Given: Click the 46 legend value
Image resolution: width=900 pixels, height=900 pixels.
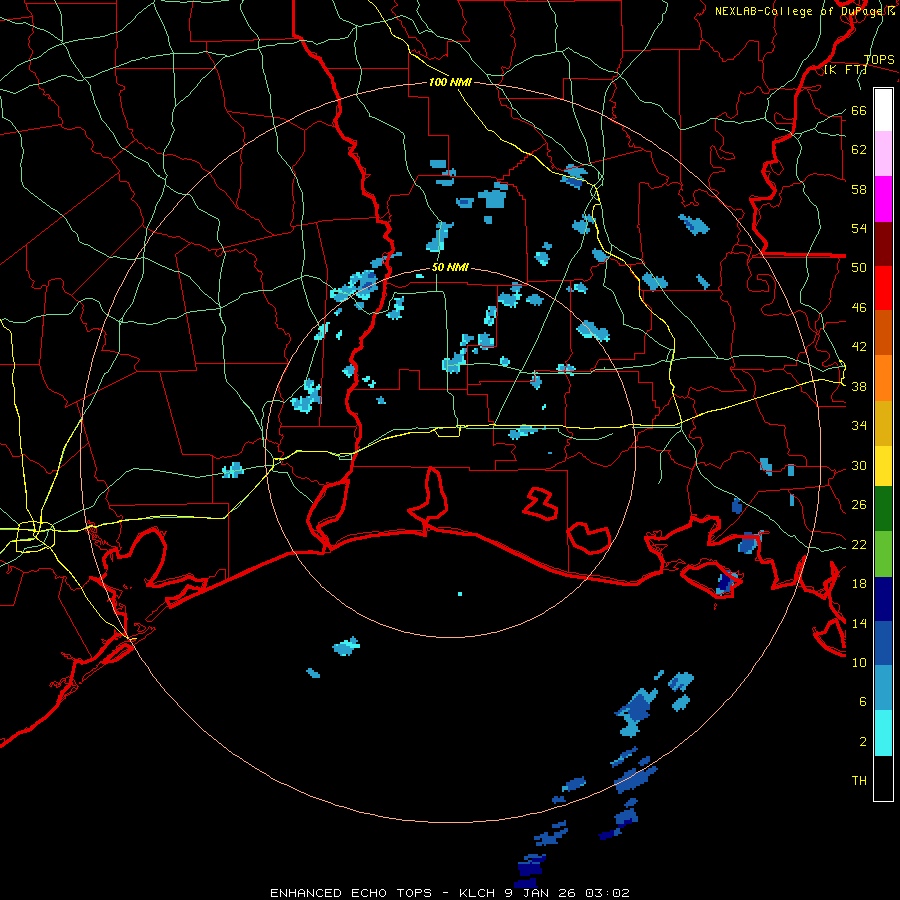Looking at the screenshot, I should [x=859, y=307].
